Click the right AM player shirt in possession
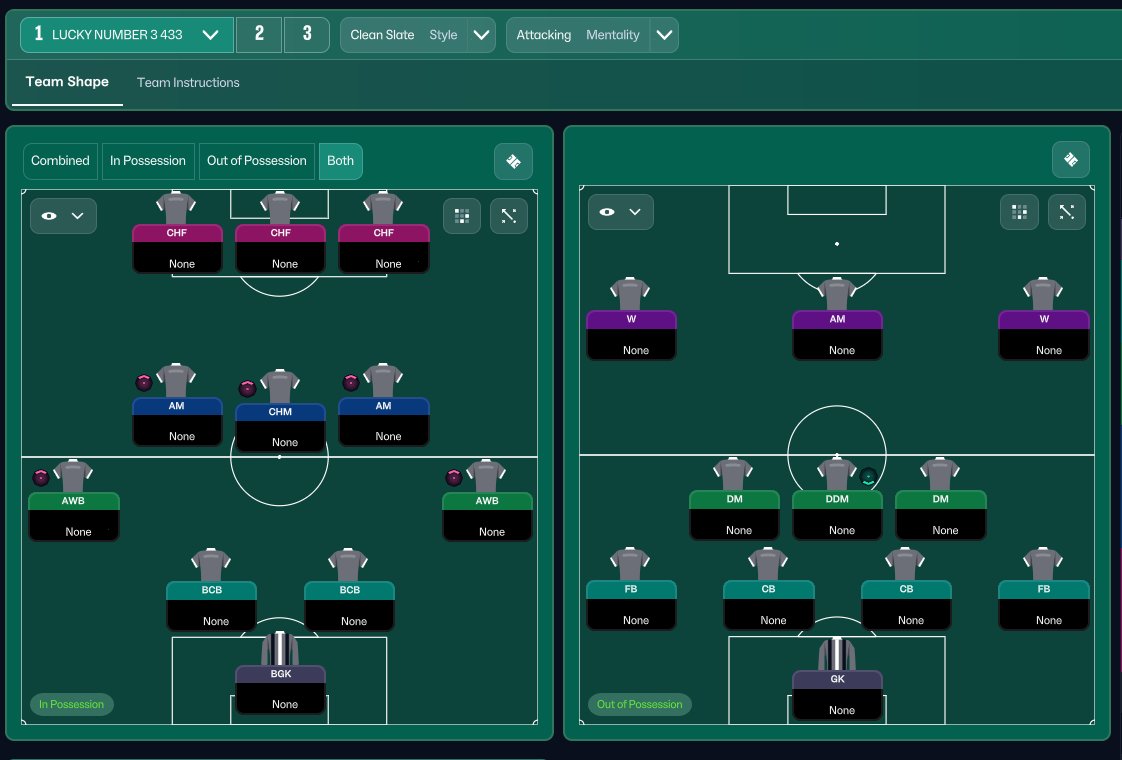This screenshot has width=1122, height=760. coord(383,380)
